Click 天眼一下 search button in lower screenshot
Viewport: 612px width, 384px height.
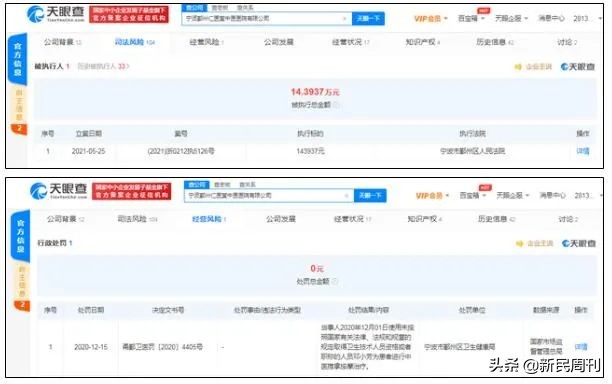coord(370,196)
